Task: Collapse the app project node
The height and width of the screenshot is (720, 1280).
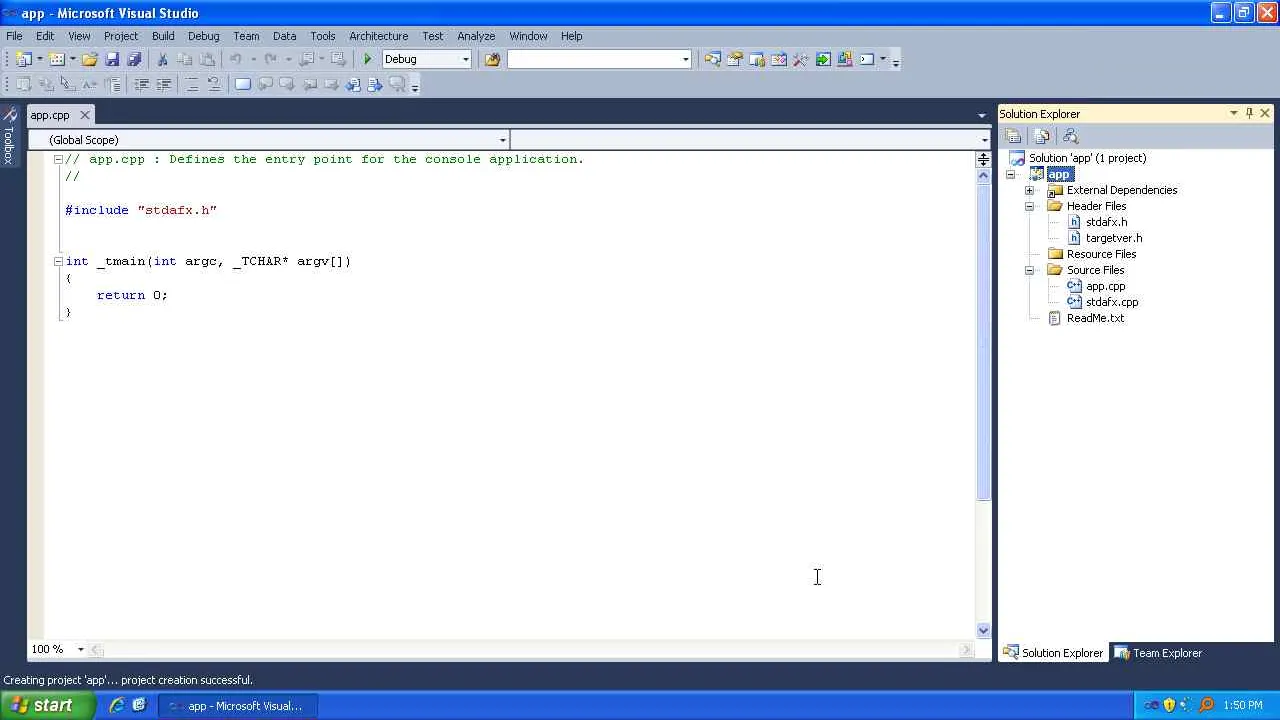Action: click(1010, 174)
